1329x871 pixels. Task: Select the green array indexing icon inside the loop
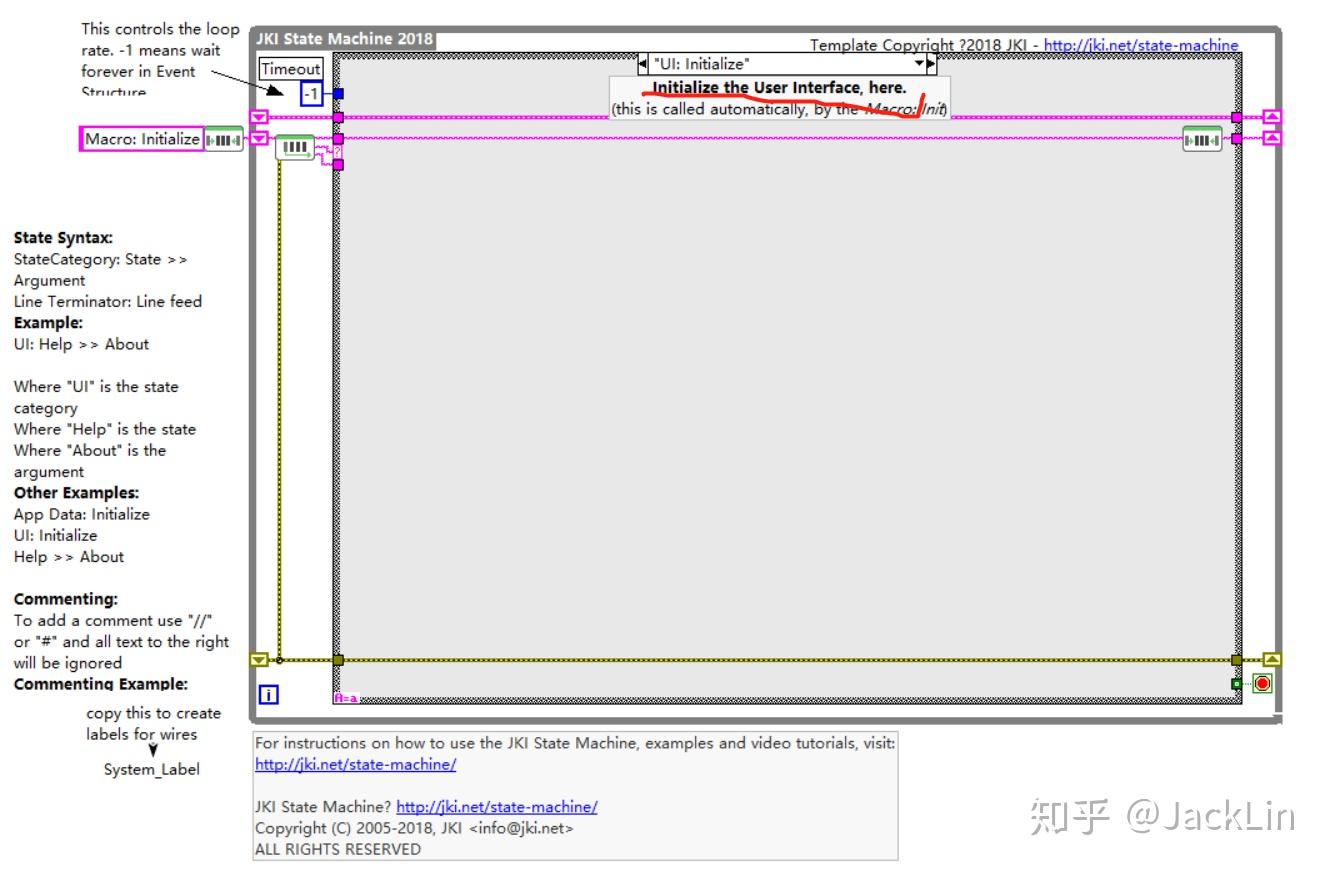coord(296,147)
